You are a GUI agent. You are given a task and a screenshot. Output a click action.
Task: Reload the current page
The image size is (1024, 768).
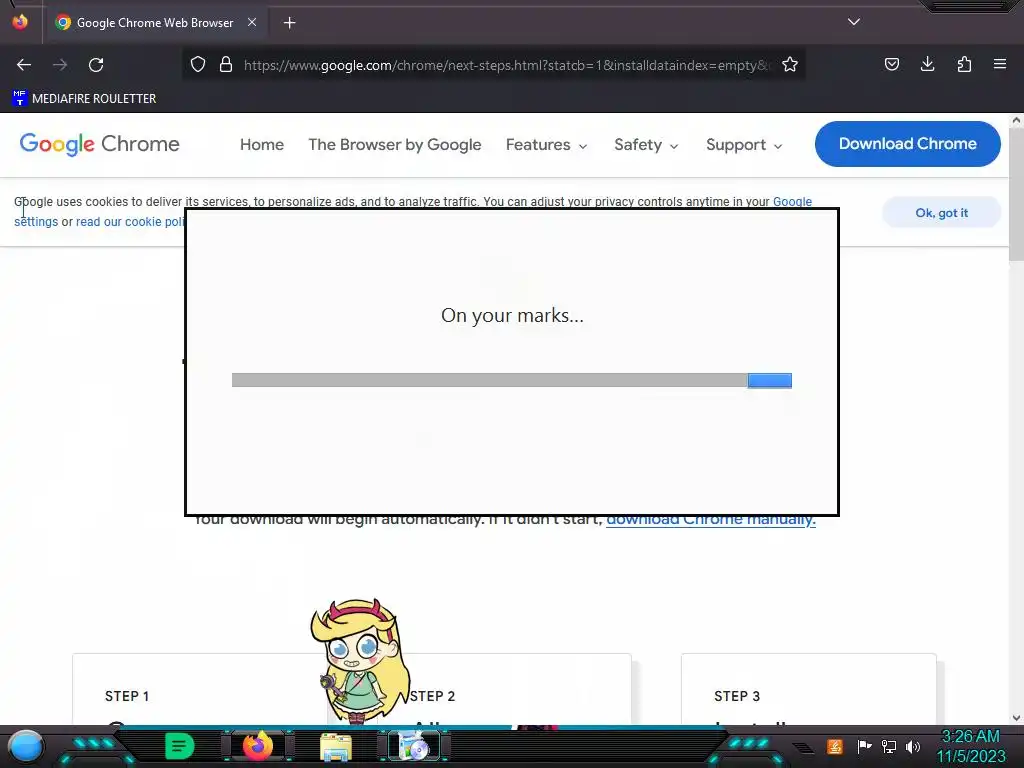point(96,65)
